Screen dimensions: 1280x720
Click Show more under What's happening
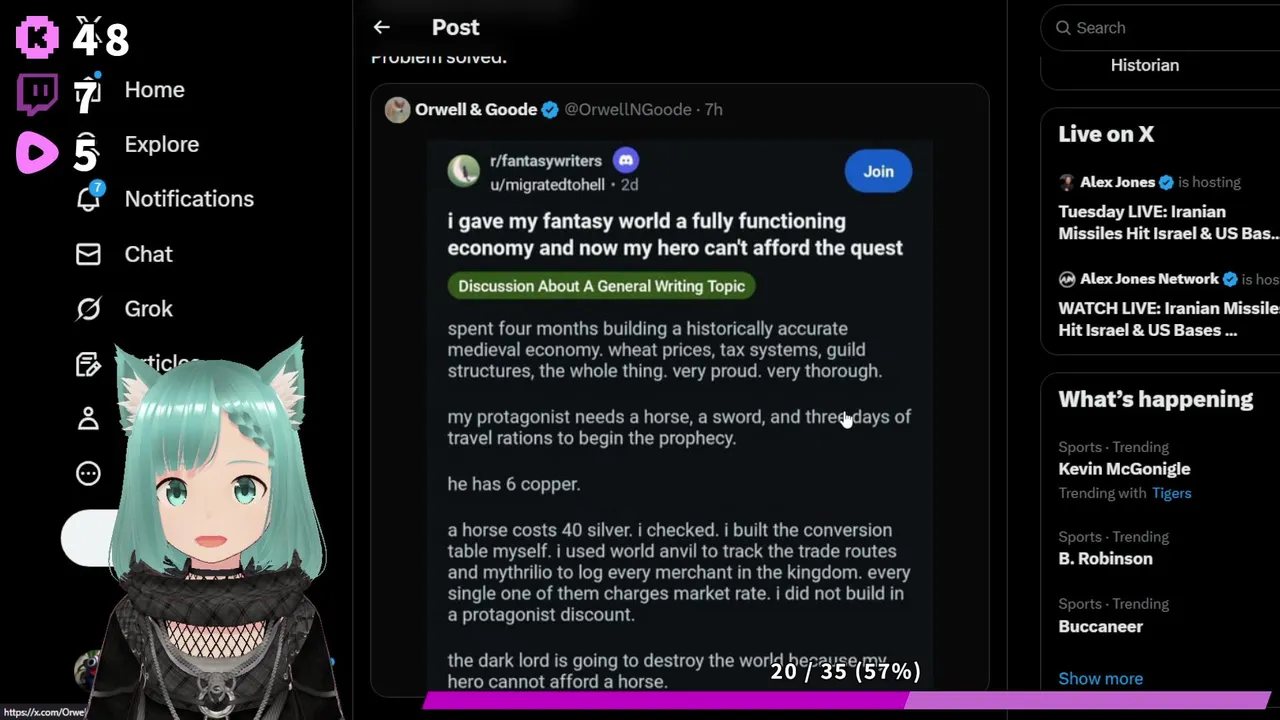(1100, 678)
